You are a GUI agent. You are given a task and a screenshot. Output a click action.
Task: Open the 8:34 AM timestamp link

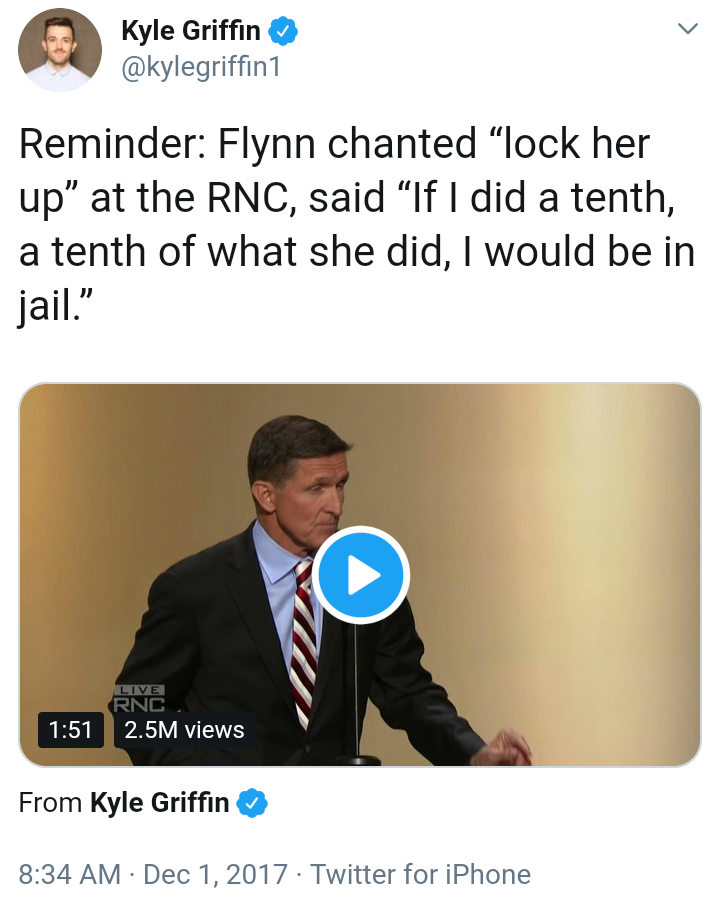tap(70, 874)
